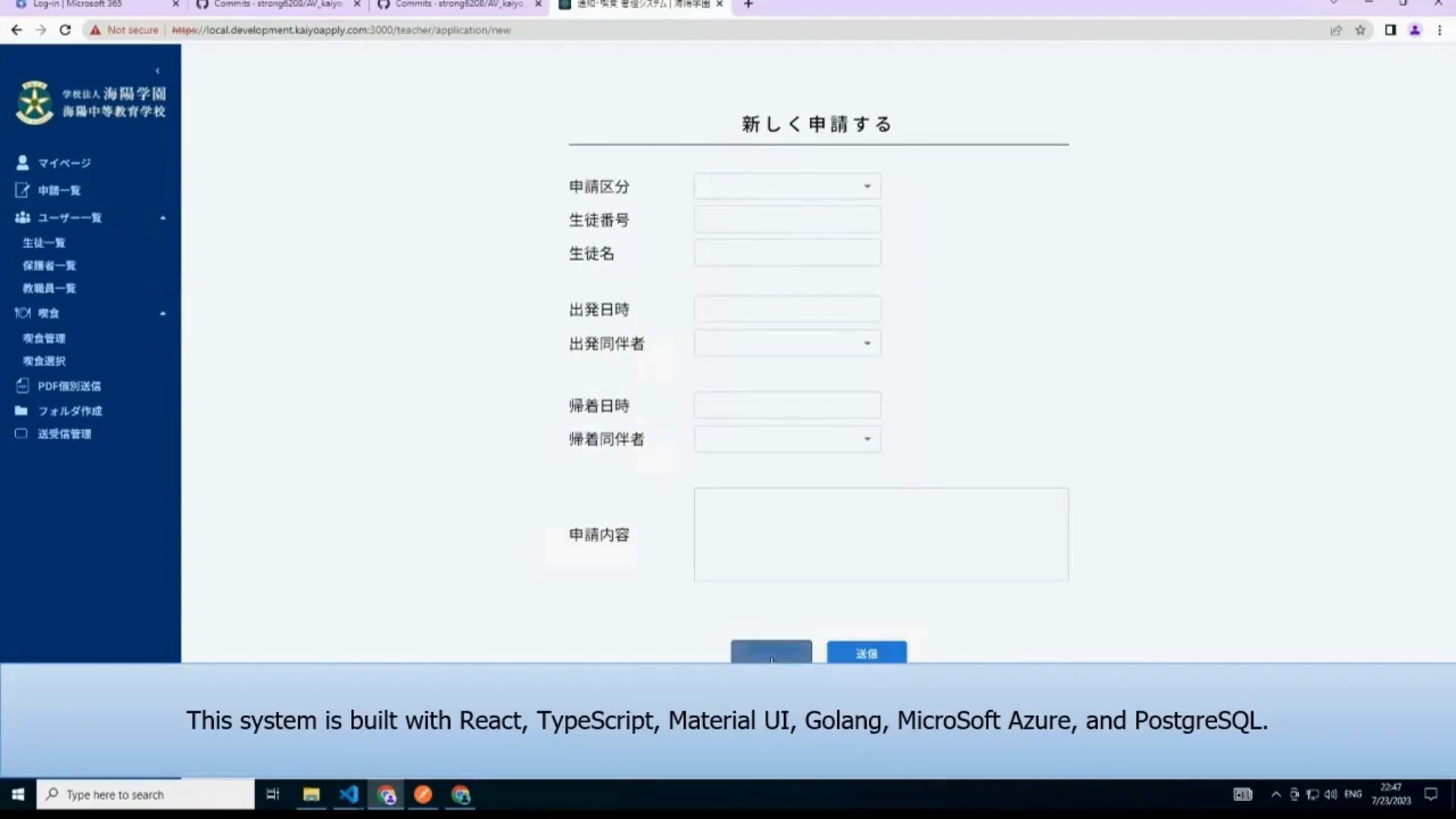Screen dimensions: 1456x819
Task: Click the 送受信管理 message icon
Action: click(x=21, y=433)
